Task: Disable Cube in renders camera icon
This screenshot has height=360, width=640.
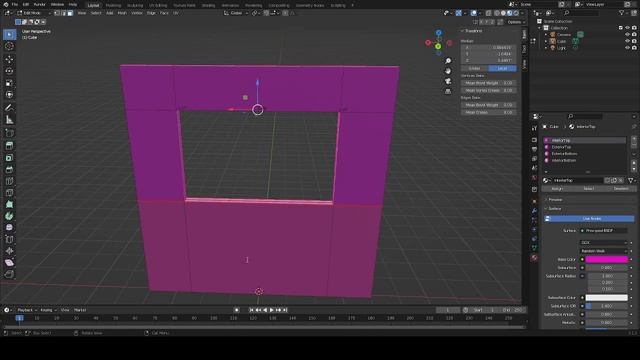Action: tap(634, 41)
